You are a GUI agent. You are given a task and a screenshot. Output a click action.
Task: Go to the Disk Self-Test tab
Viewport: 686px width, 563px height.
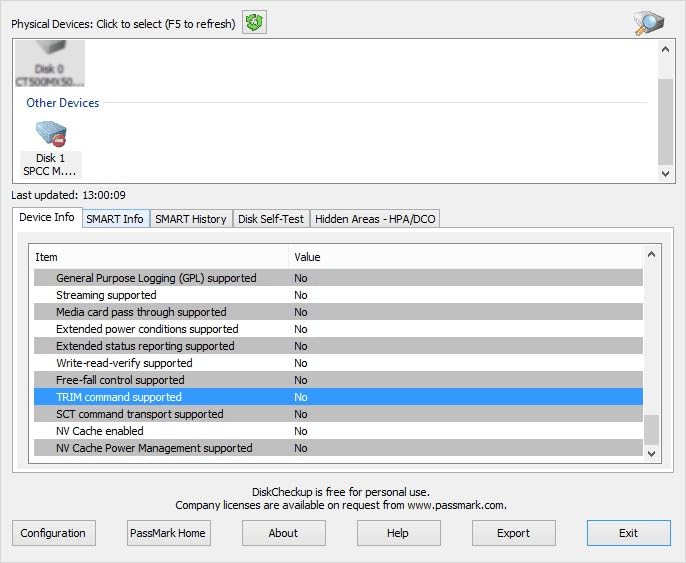[x=271, y=219]
